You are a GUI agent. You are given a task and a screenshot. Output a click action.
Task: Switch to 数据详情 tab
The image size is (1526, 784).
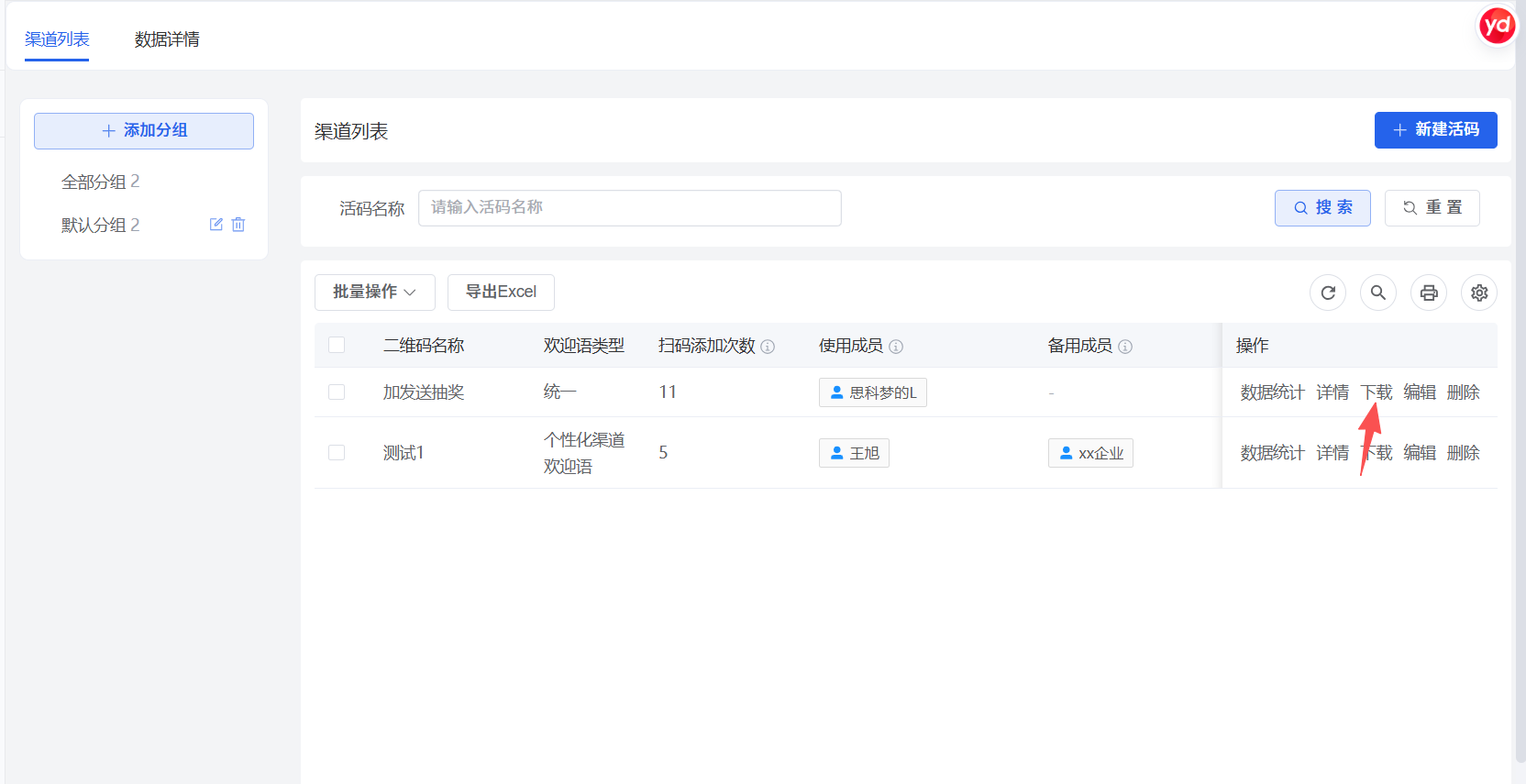(167, 39)
